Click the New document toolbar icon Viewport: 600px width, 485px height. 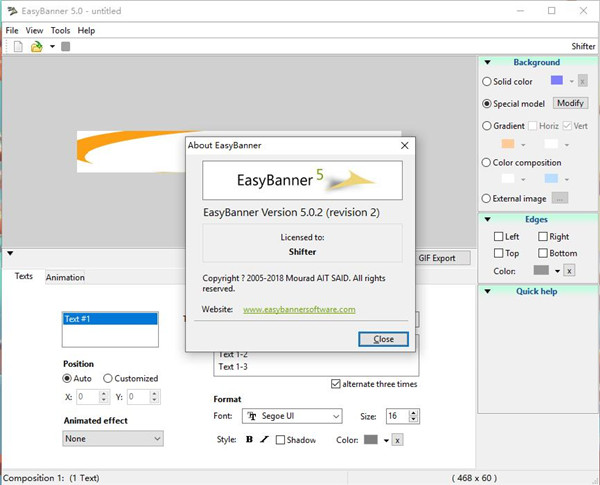[18, 47]
